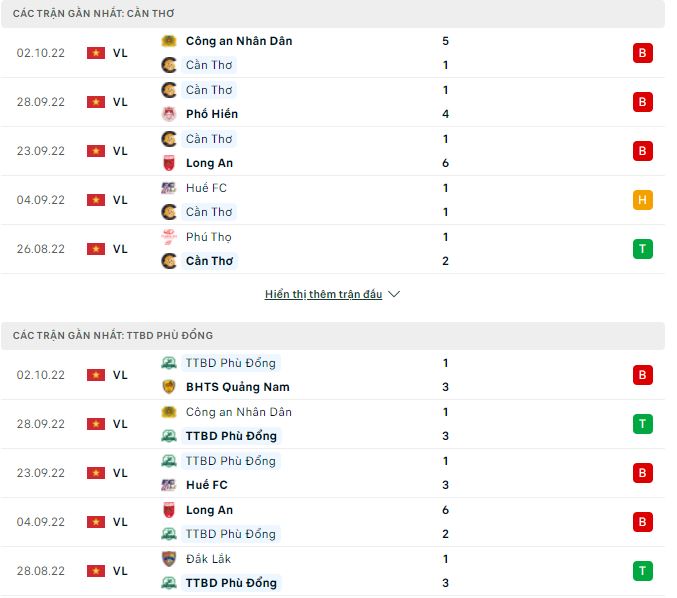Click the yellow H draw result badge
The width and height of the screenshot is (677, 598).
click(642, 200)
